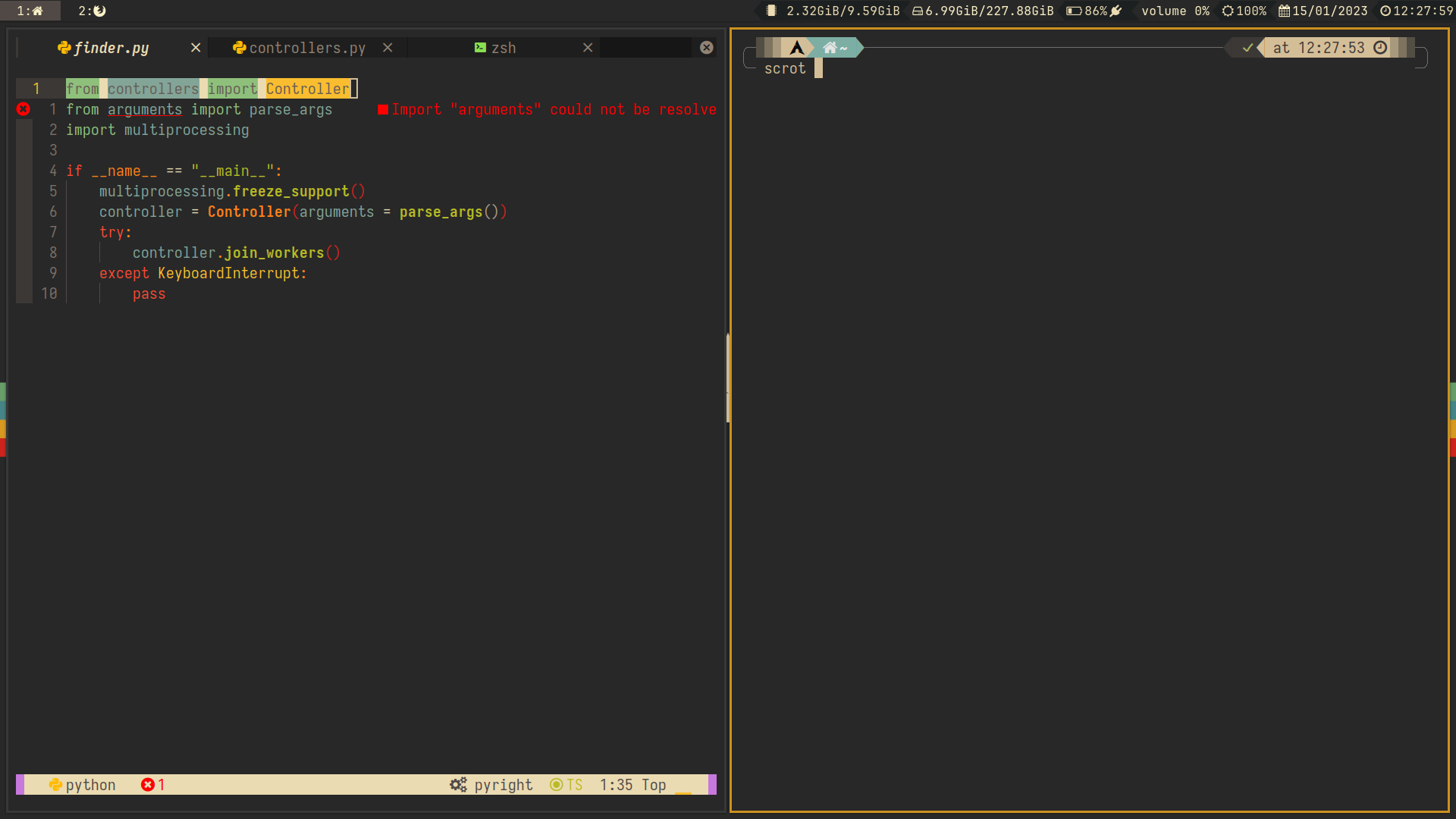Viewport: 1456px width, 819px height.
Task: Click the red error icon in gutter
Action: coord(24,109)
